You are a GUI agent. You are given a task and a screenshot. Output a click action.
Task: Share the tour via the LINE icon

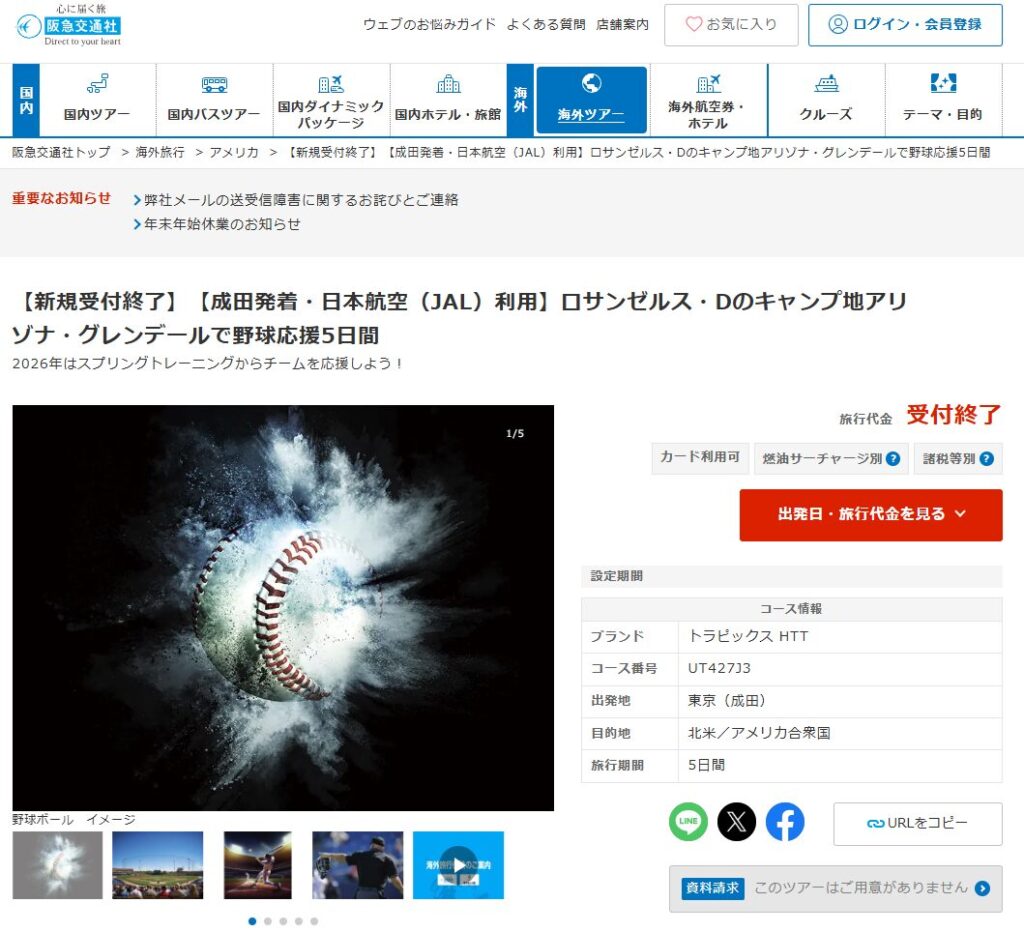tap(688, 822)
